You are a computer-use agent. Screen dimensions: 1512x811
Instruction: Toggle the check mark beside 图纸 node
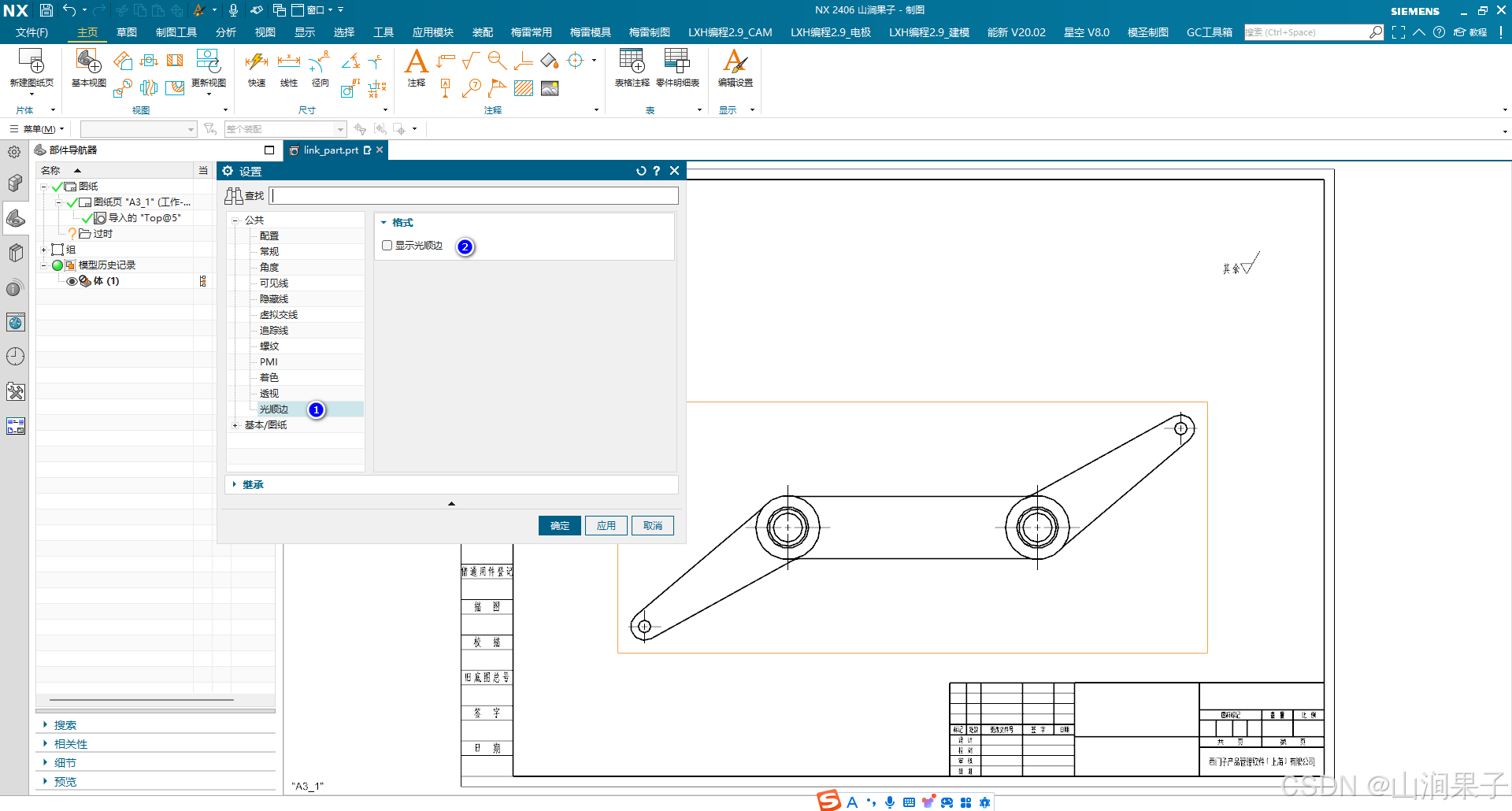pos(57,187)
